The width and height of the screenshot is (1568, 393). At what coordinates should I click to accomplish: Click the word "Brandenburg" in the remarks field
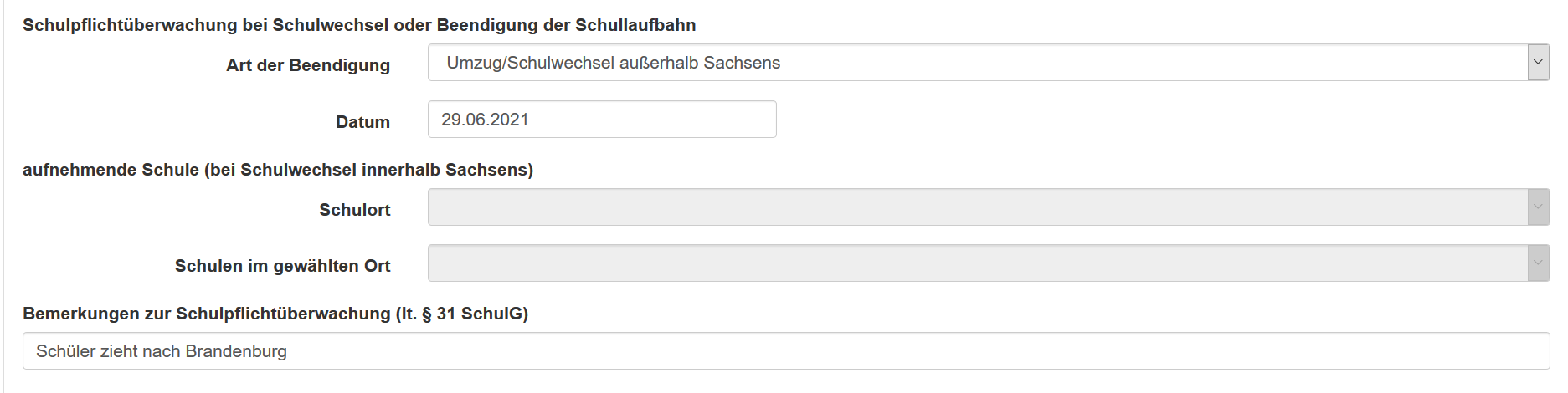coord(236,351)
